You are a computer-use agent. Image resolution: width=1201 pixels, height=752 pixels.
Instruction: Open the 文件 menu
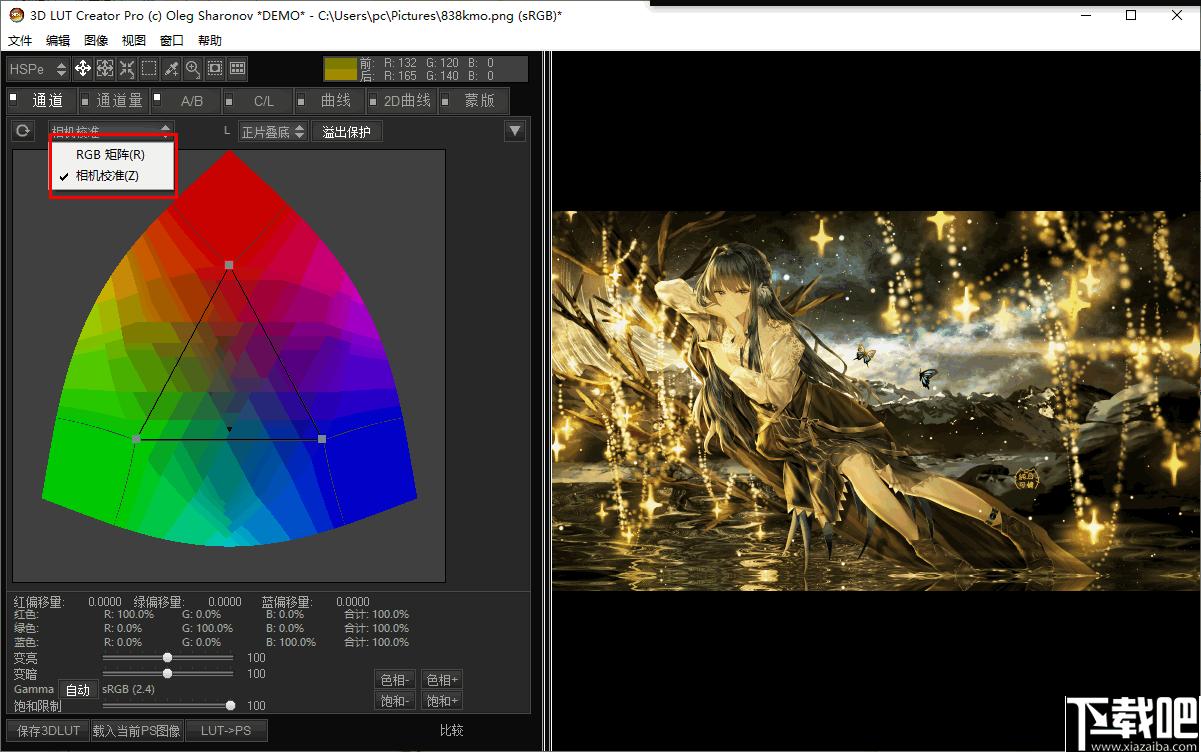coord(20,41)
